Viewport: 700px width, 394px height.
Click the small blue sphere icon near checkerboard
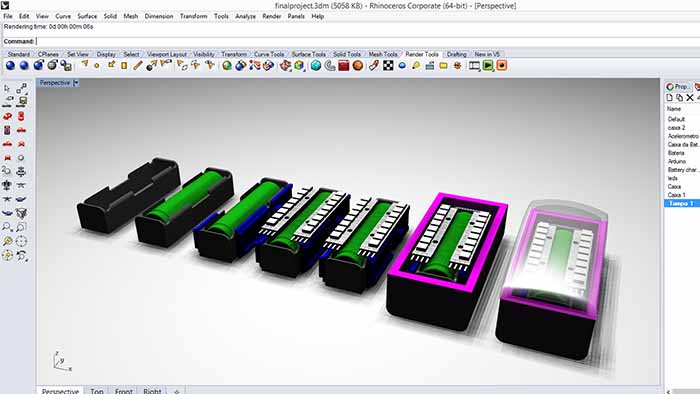click(402, 66)
